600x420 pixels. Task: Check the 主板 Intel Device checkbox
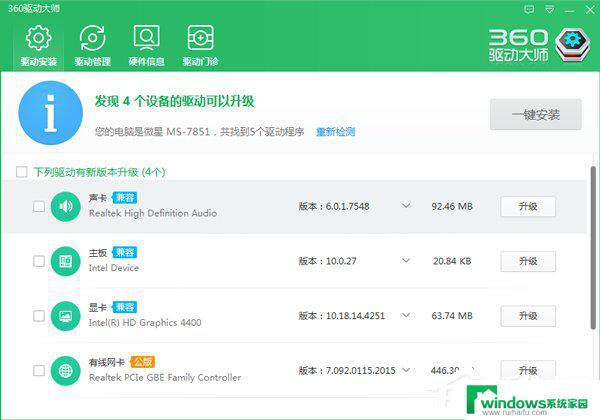tap(39, 261)
